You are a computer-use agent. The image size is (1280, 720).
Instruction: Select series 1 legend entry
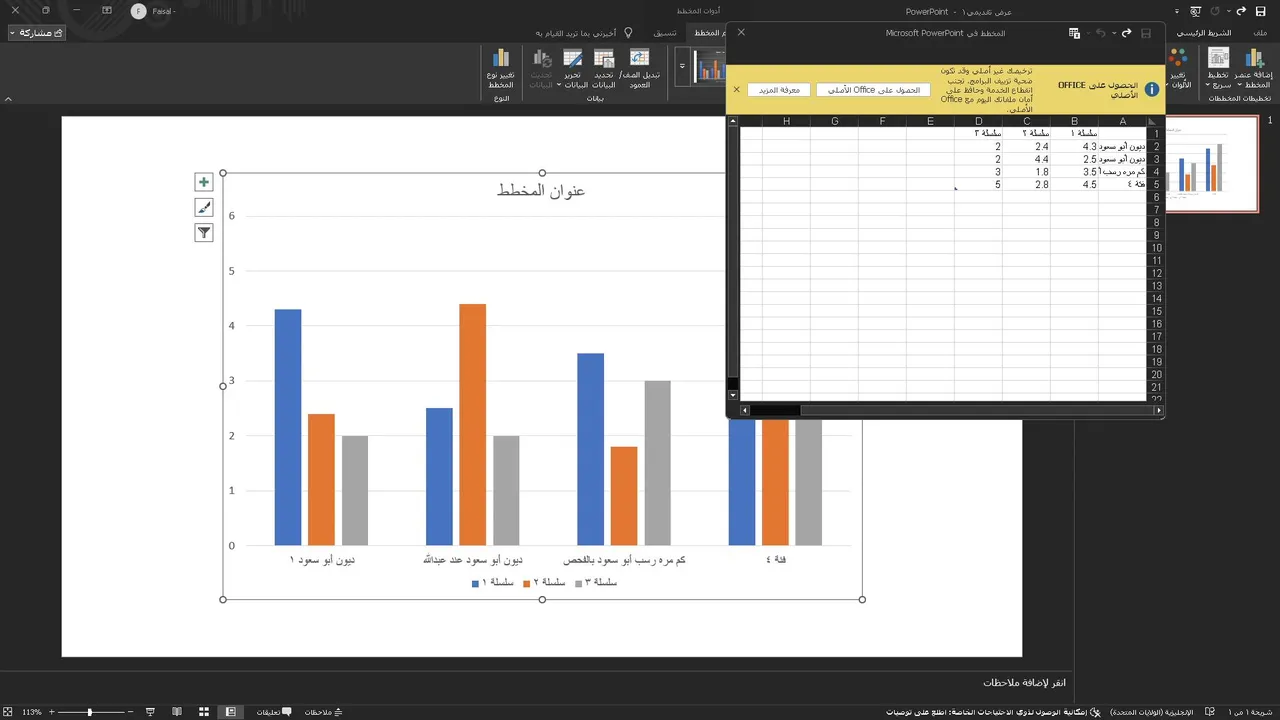493,582
